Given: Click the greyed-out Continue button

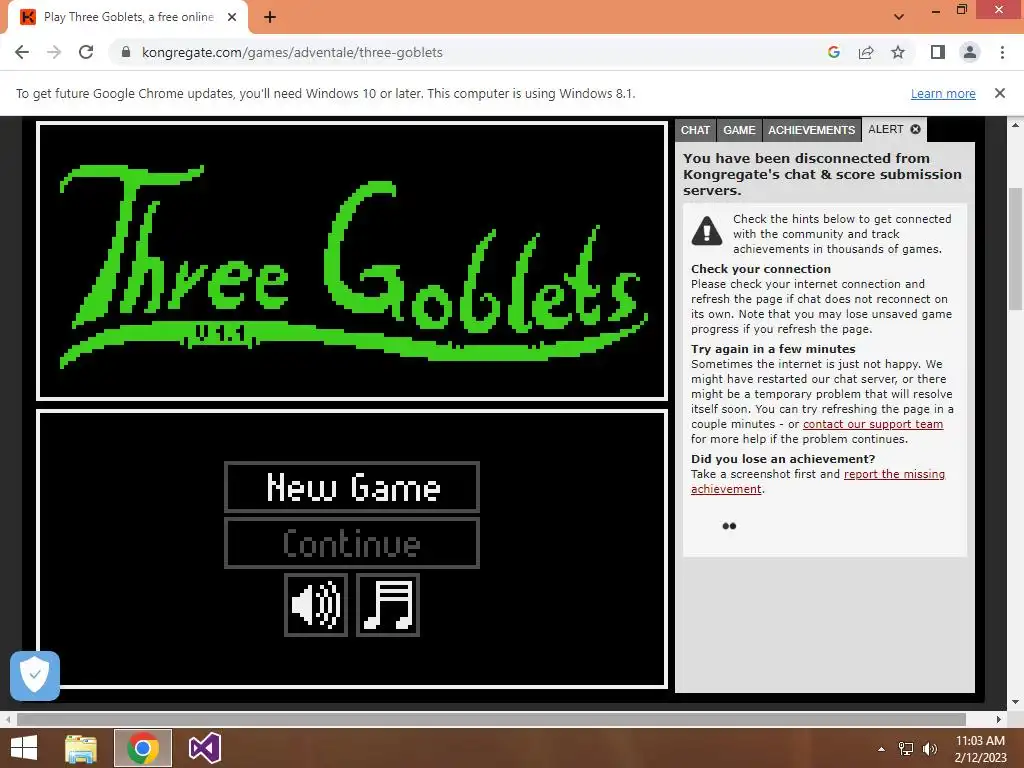Looking at the screenshot, I should 352,543.
